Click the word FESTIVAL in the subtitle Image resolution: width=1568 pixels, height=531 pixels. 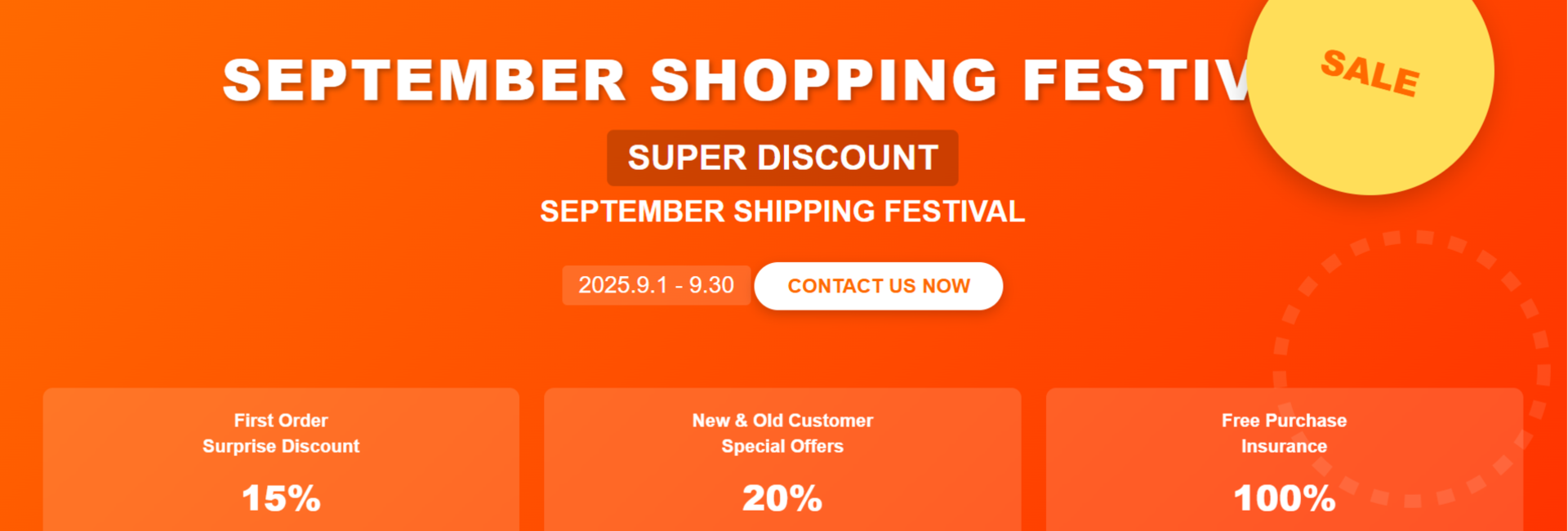tap(954, 212)
